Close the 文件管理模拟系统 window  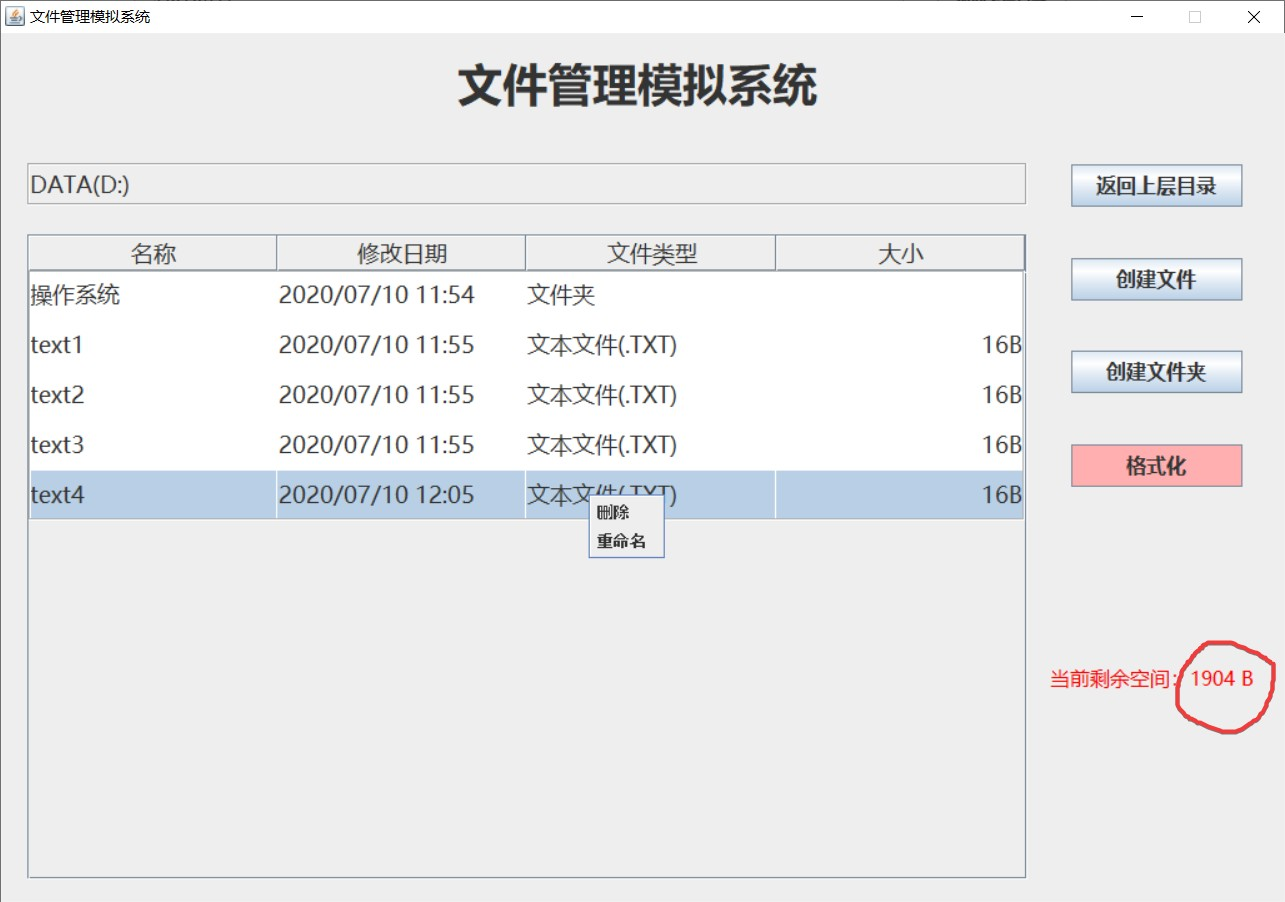pos(1254,17)
